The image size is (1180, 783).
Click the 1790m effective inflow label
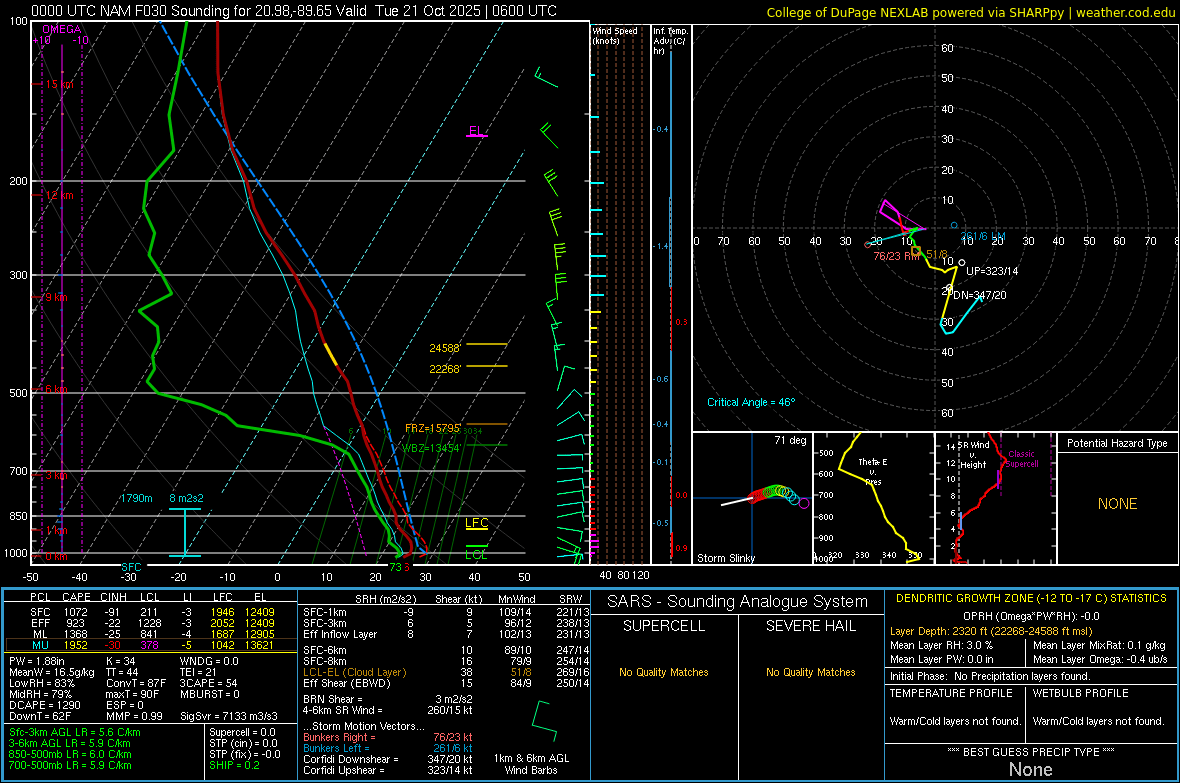pos(136,498)
